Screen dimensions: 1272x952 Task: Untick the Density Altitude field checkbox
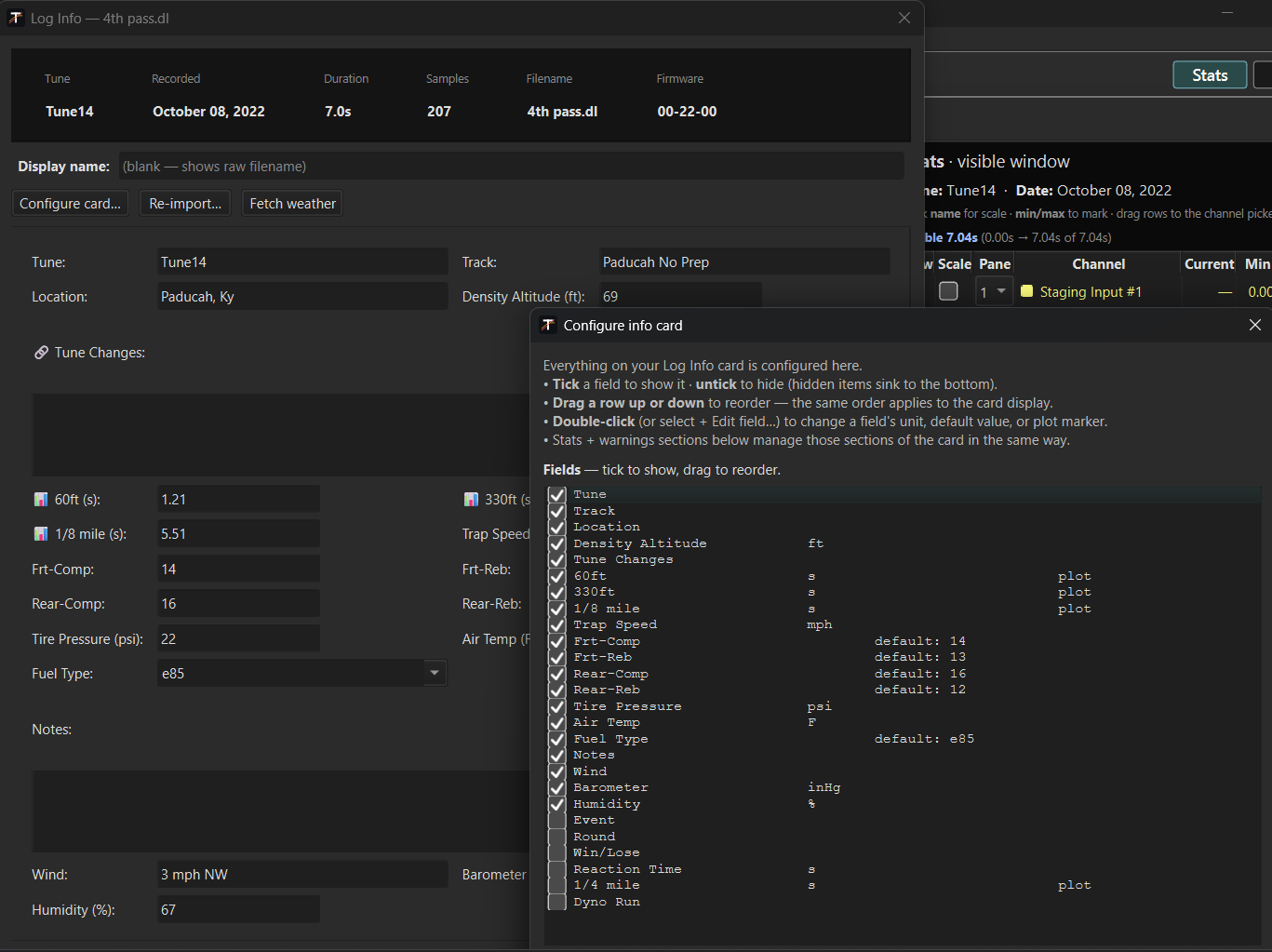click(557, 543)
